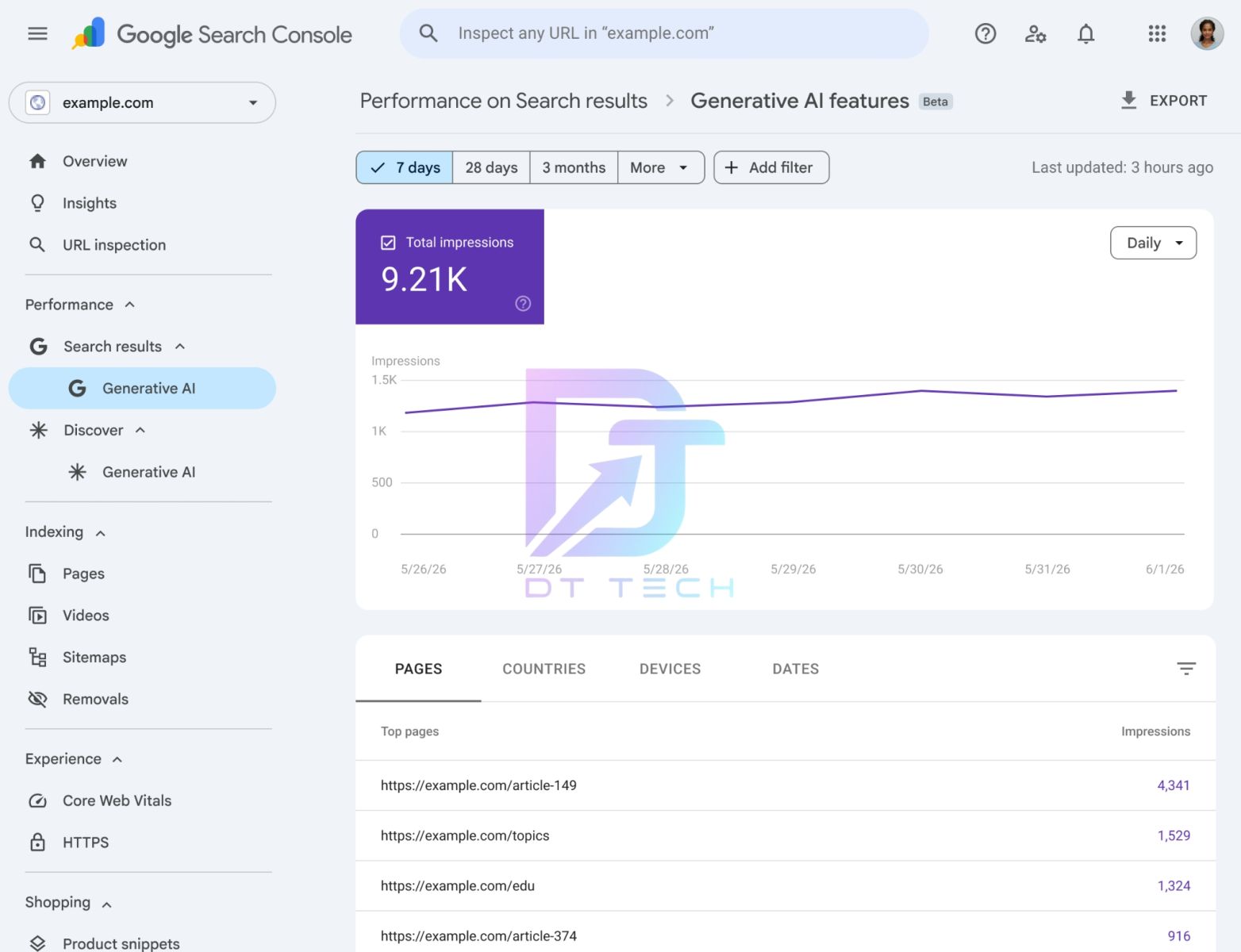Select the 28 days date range
The height and width of the screenshot is (952, 1241).
(x=491, y=167)
